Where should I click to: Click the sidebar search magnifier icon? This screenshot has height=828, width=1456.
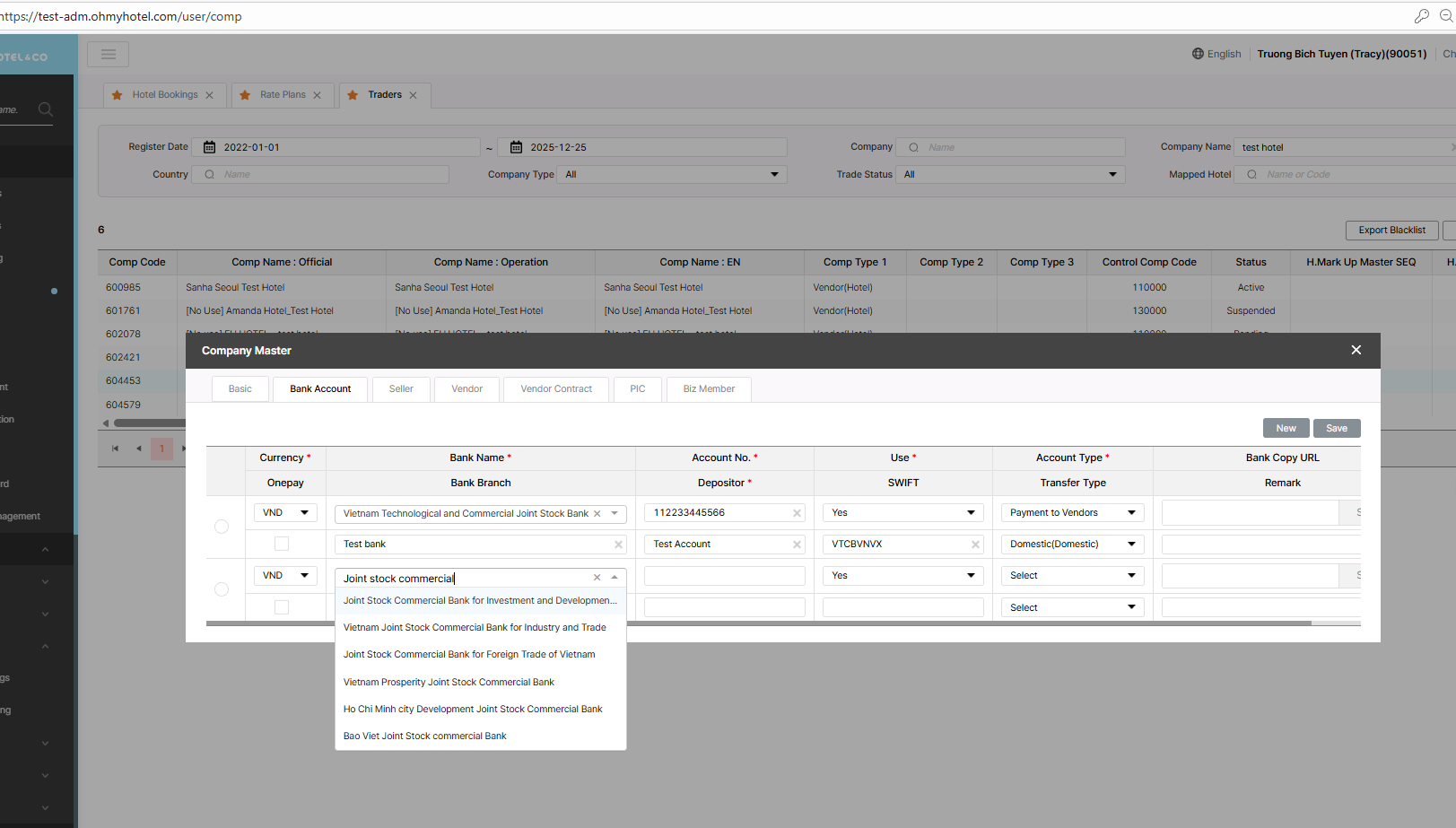(46, 109)
